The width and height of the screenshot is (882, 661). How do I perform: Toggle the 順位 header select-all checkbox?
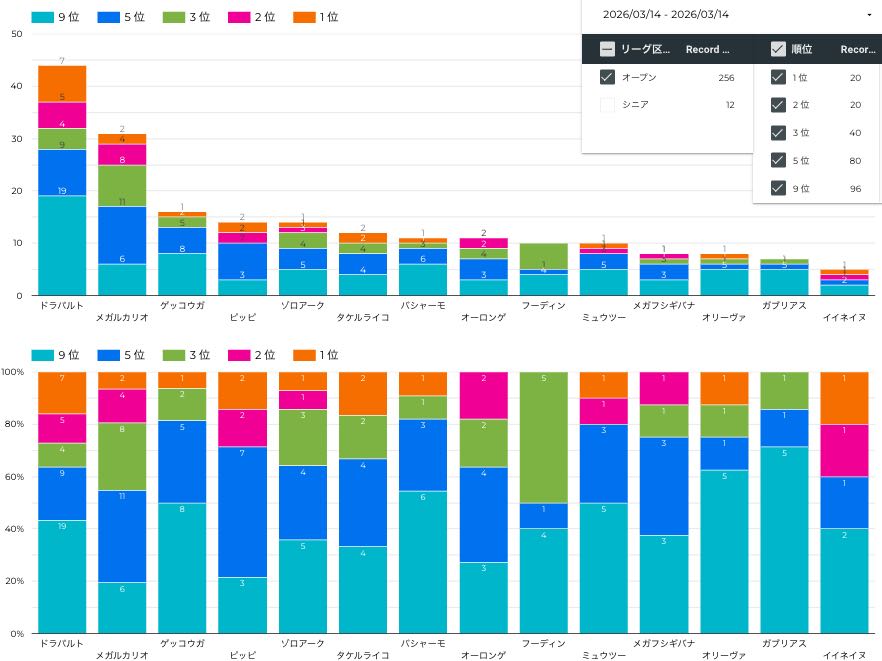coord(777,49)
